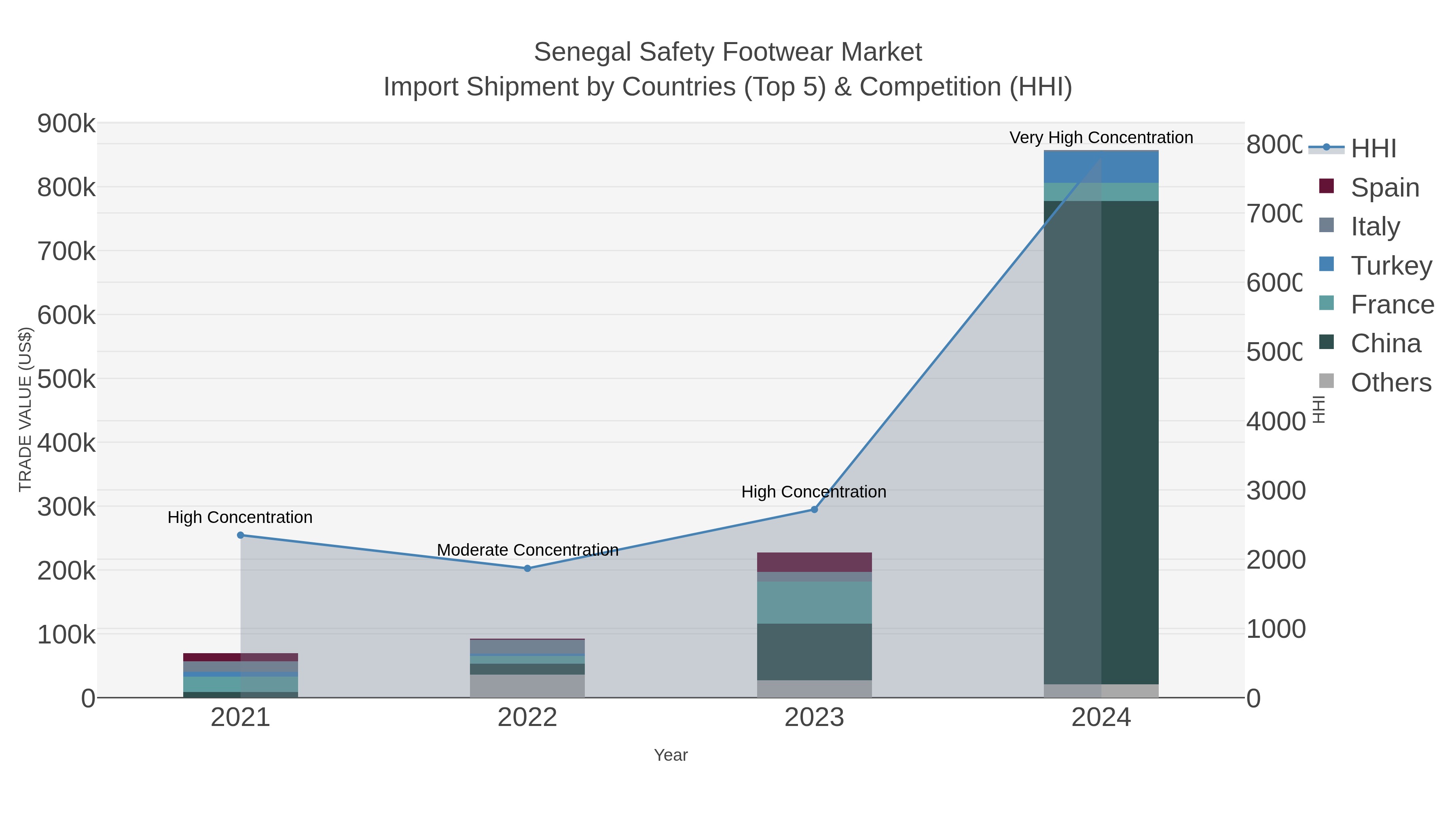Image resolution: width=1456 pixels, height=819 pixels.
Task: Click the 4000 HHI axis tick label
Action: [x=1276, y=421]
